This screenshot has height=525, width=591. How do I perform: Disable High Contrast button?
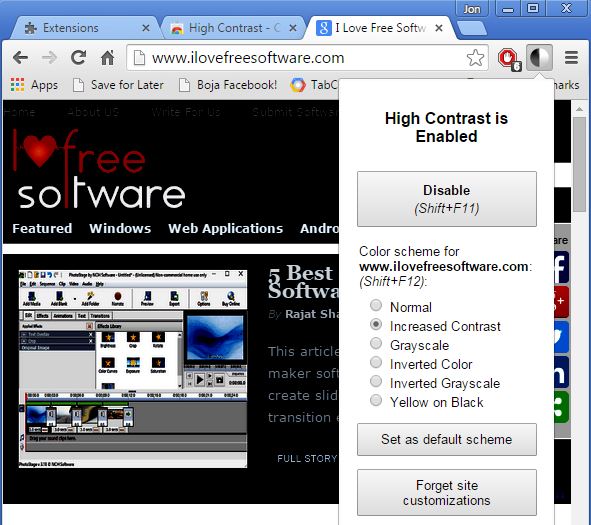[x=447, y=199]
